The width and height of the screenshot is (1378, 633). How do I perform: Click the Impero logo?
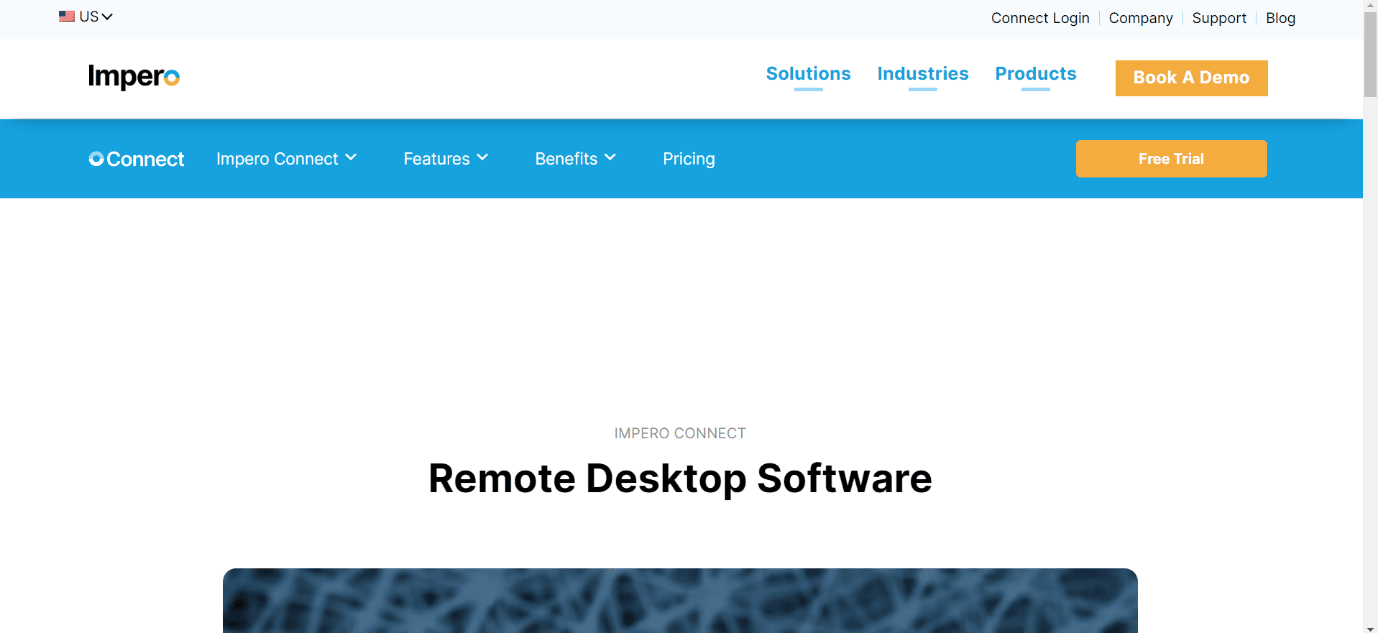coord(134,77)
